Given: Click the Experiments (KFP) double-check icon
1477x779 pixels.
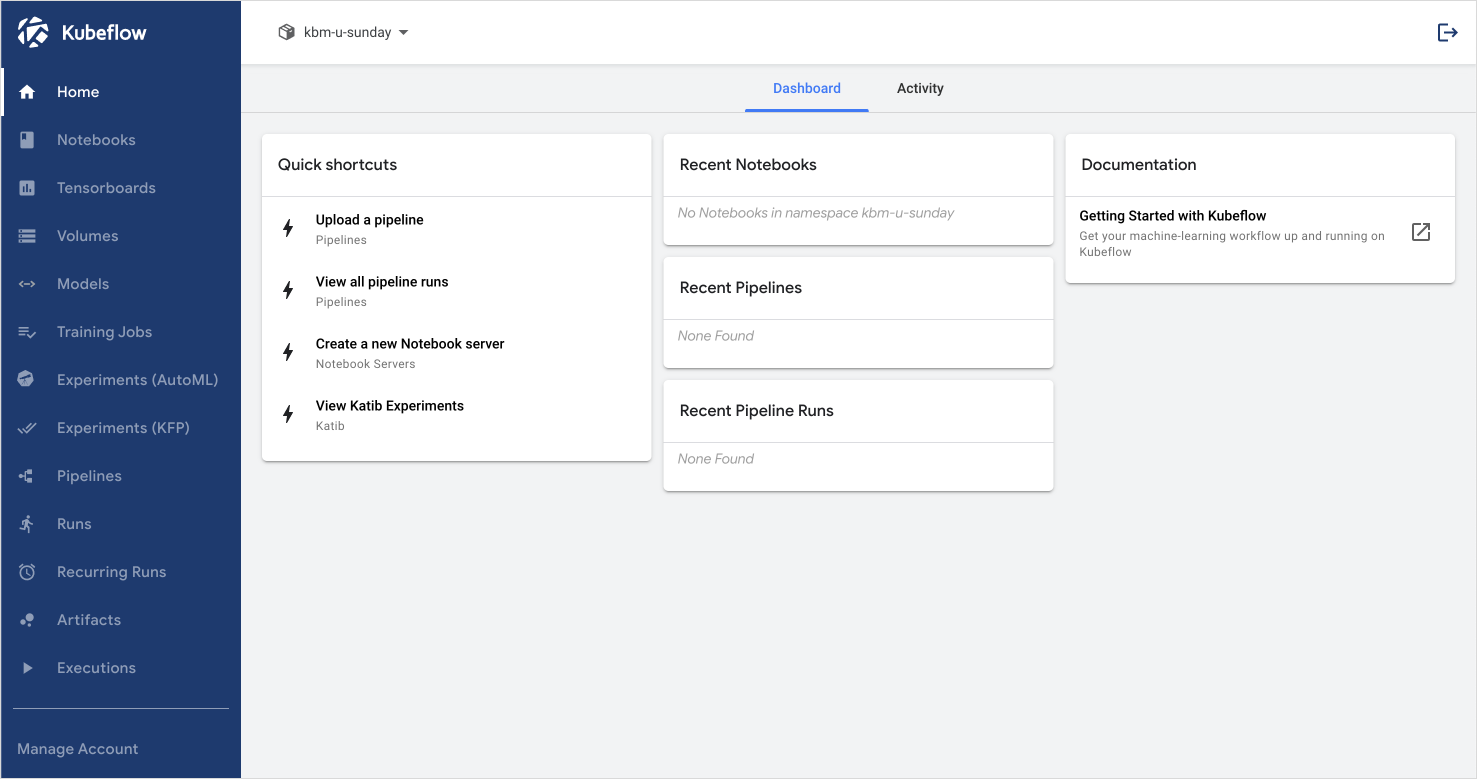Looking at the screenshot, I should pos(27,428).
